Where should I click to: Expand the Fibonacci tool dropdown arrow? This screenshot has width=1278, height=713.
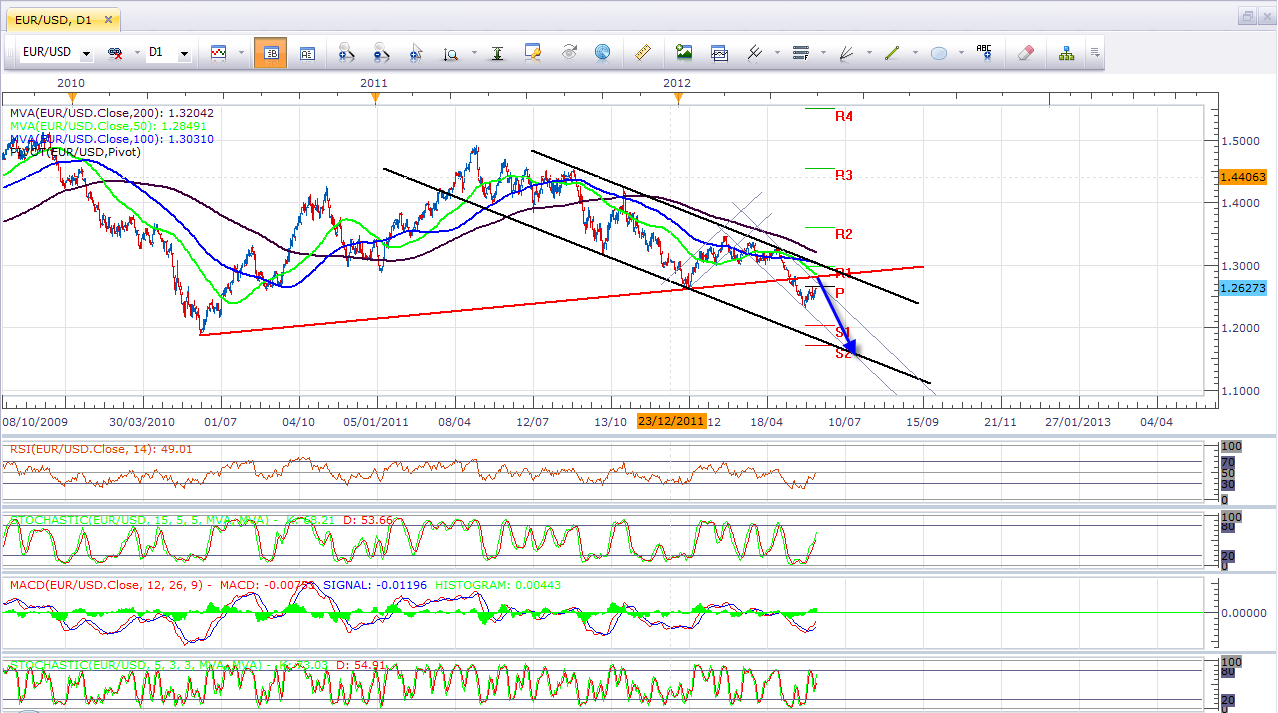click(822, 53)
